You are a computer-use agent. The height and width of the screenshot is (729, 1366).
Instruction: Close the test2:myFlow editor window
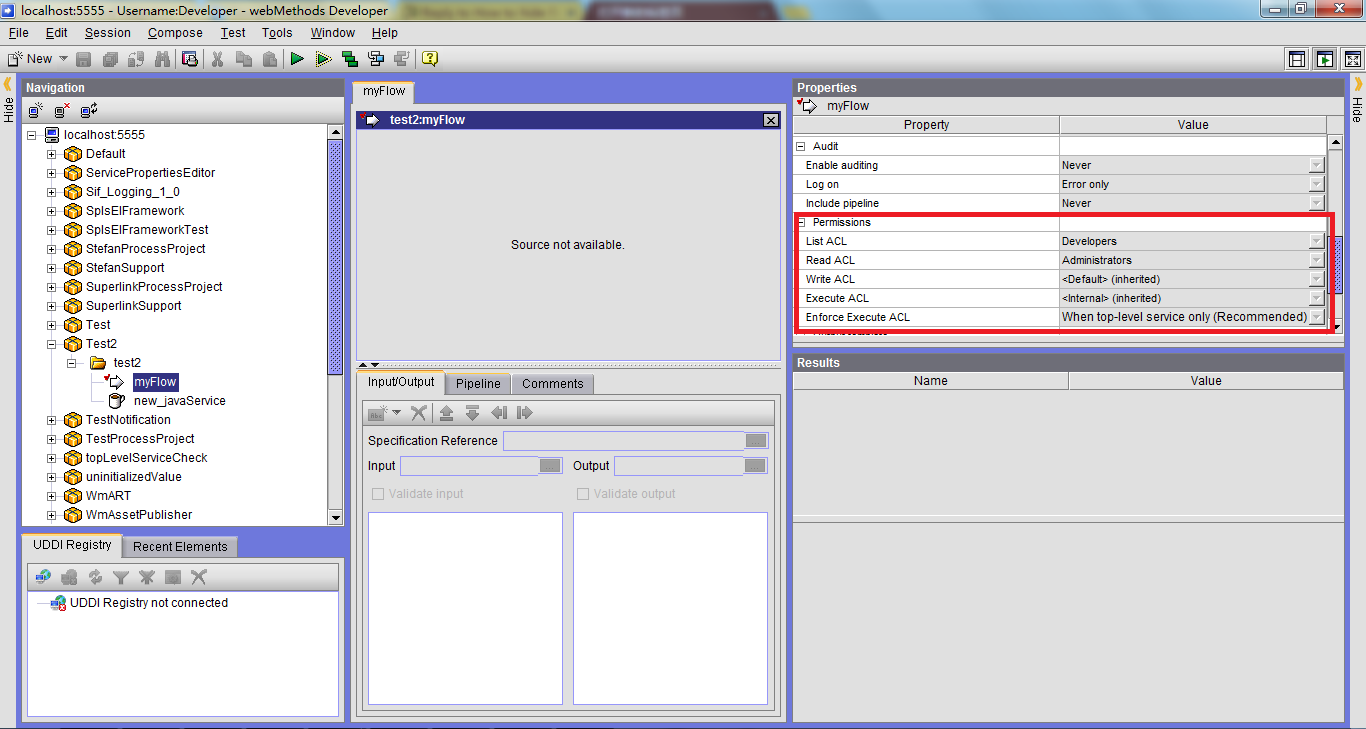(771, 120)
